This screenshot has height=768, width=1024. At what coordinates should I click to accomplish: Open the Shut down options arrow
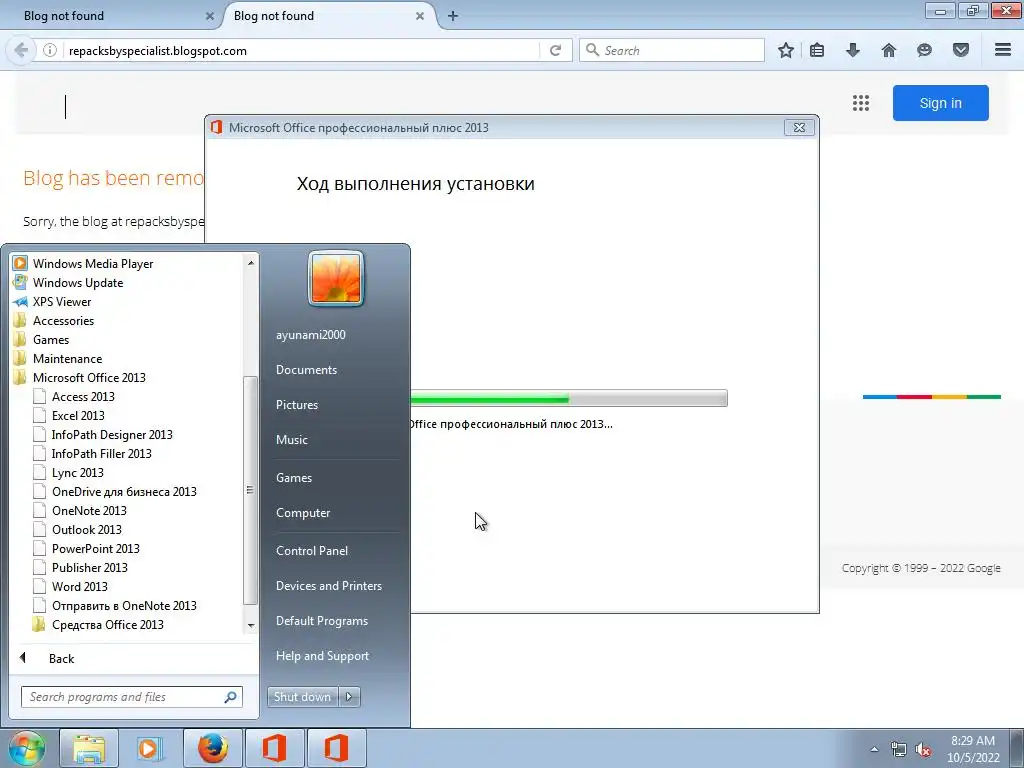click(349, 697)
